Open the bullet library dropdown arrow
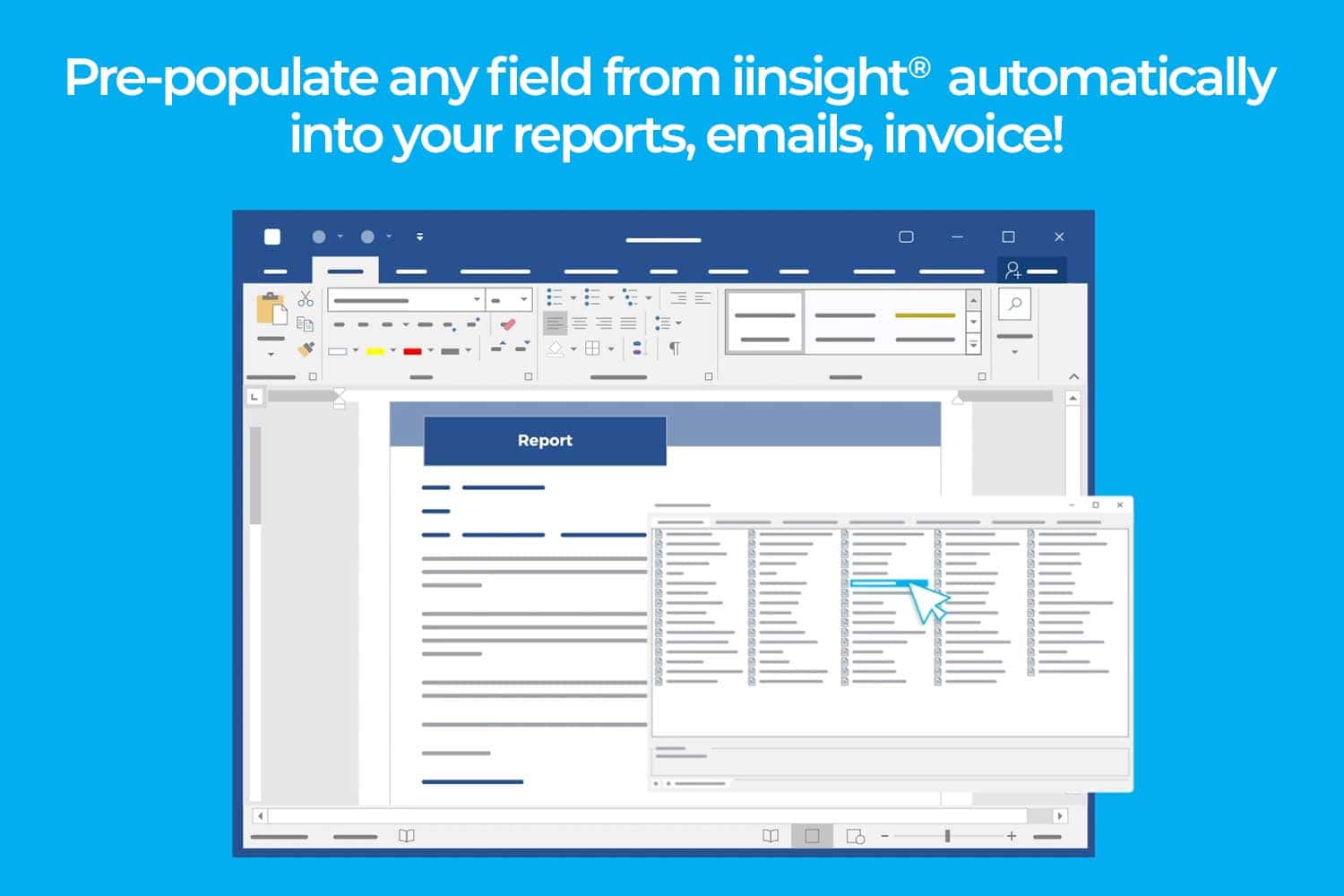 573,298
